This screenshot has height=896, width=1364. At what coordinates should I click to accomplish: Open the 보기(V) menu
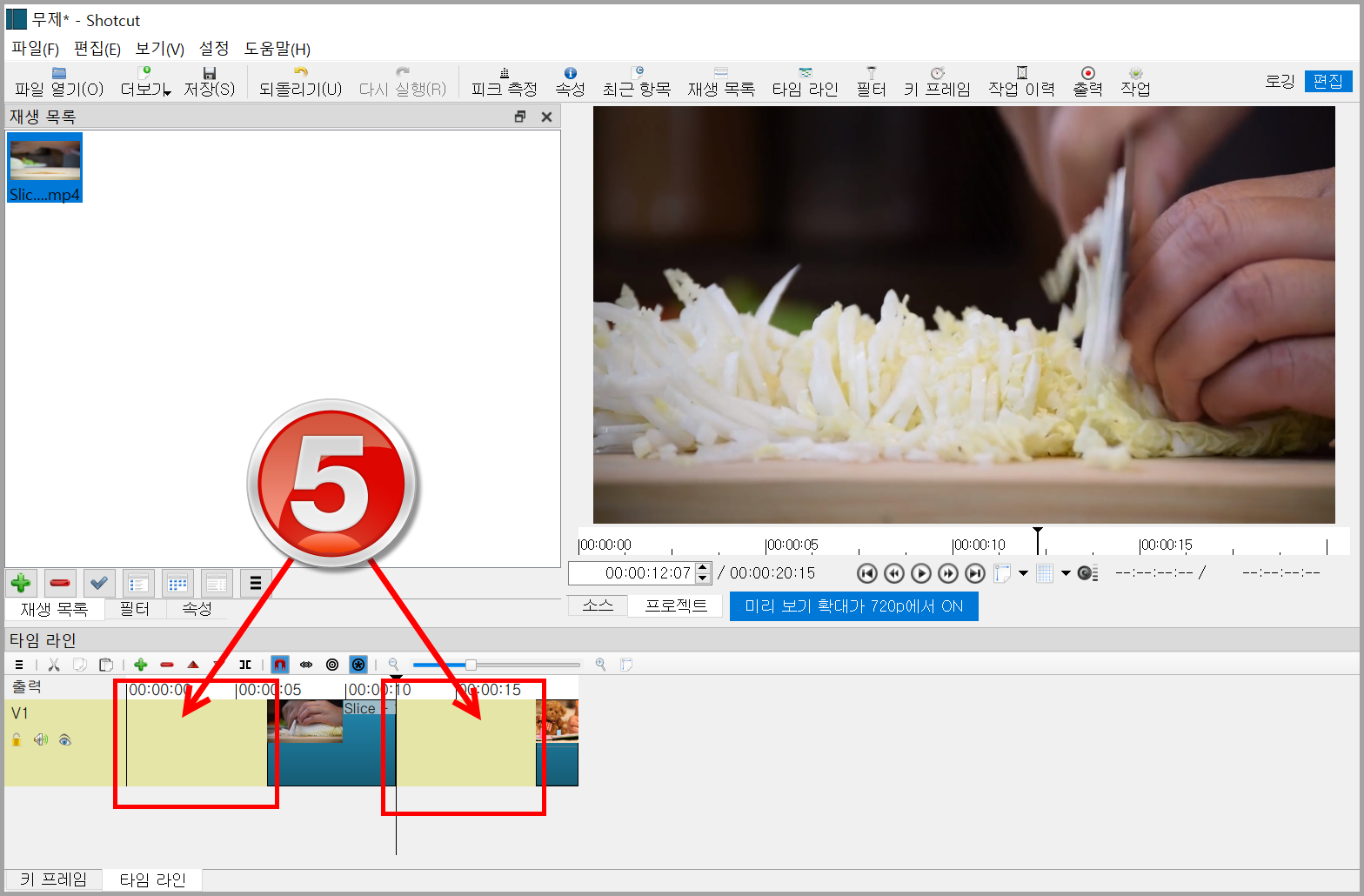tap(160, 49)
